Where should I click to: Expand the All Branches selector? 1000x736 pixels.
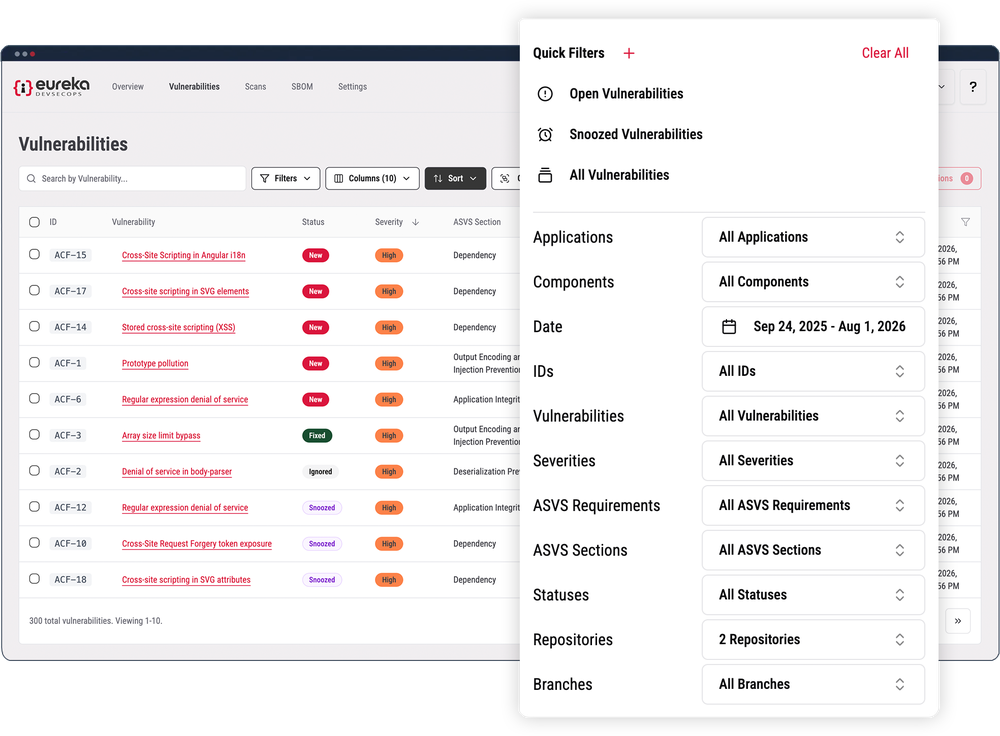click(x=813, y=684)
